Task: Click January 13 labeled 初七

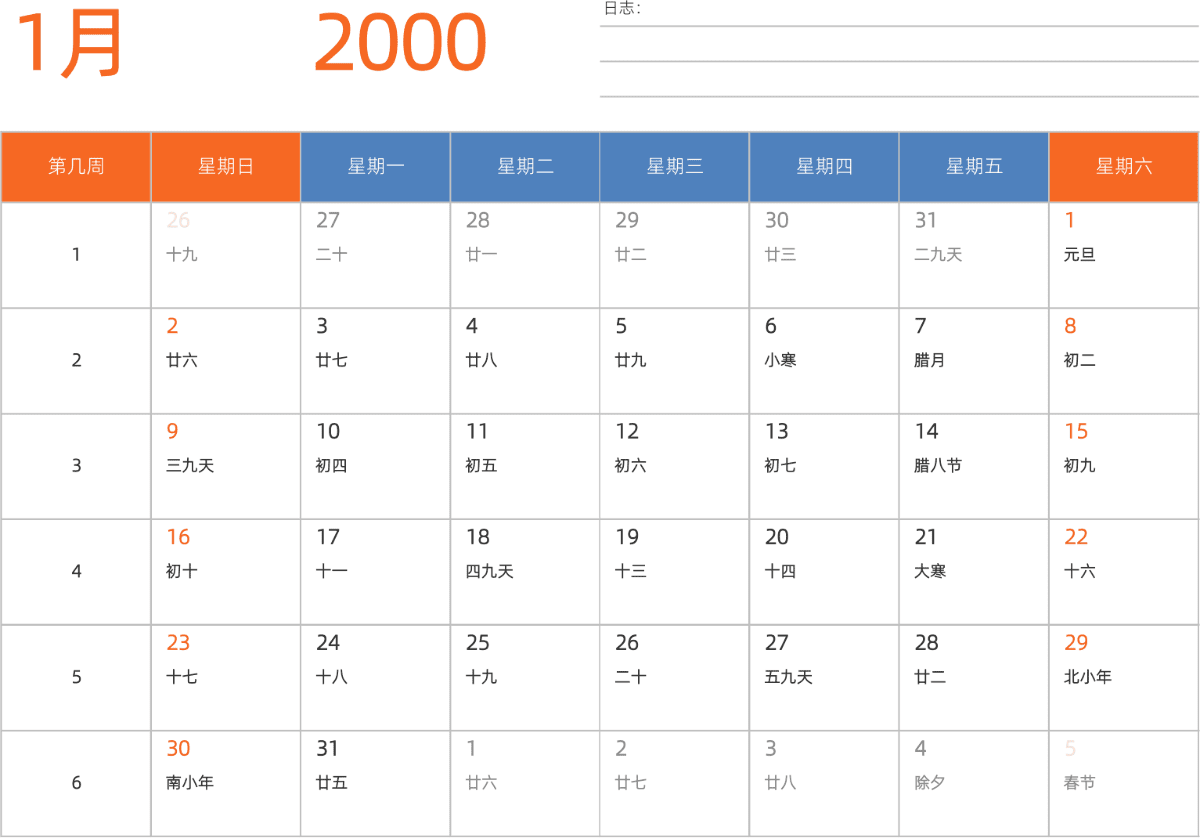Action: click(825, 466)
